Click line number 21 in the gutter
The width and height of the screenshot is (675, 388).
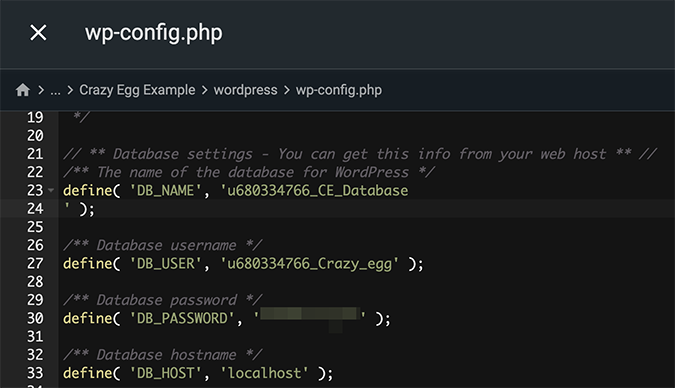35,154
